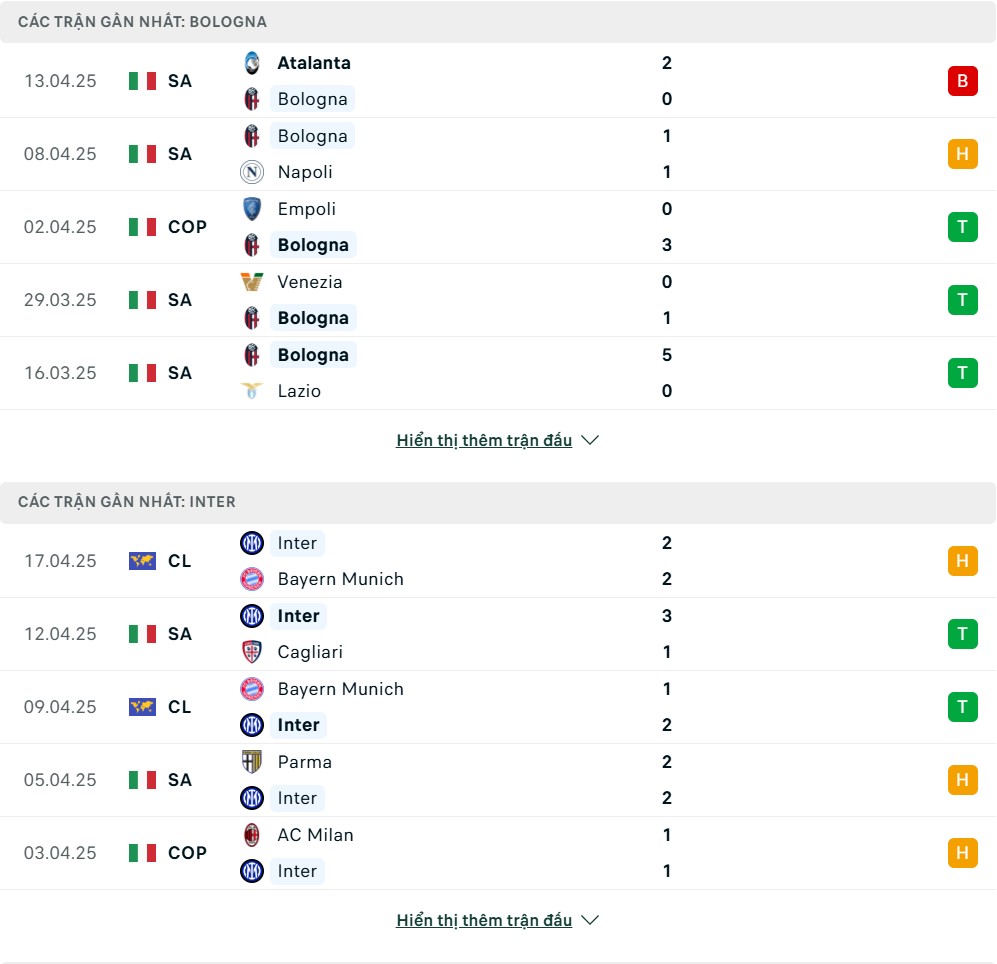Open 'Hiển thị thêm trận đấu' under Inter
Image resolution: width=997 pixels, height=964 pixels.
coord(484,920)
